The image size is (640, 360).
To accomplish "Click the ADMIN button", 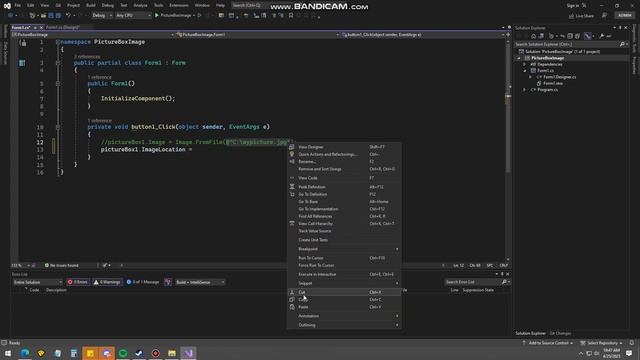I will pyautogui.click(x=624, y=16).
